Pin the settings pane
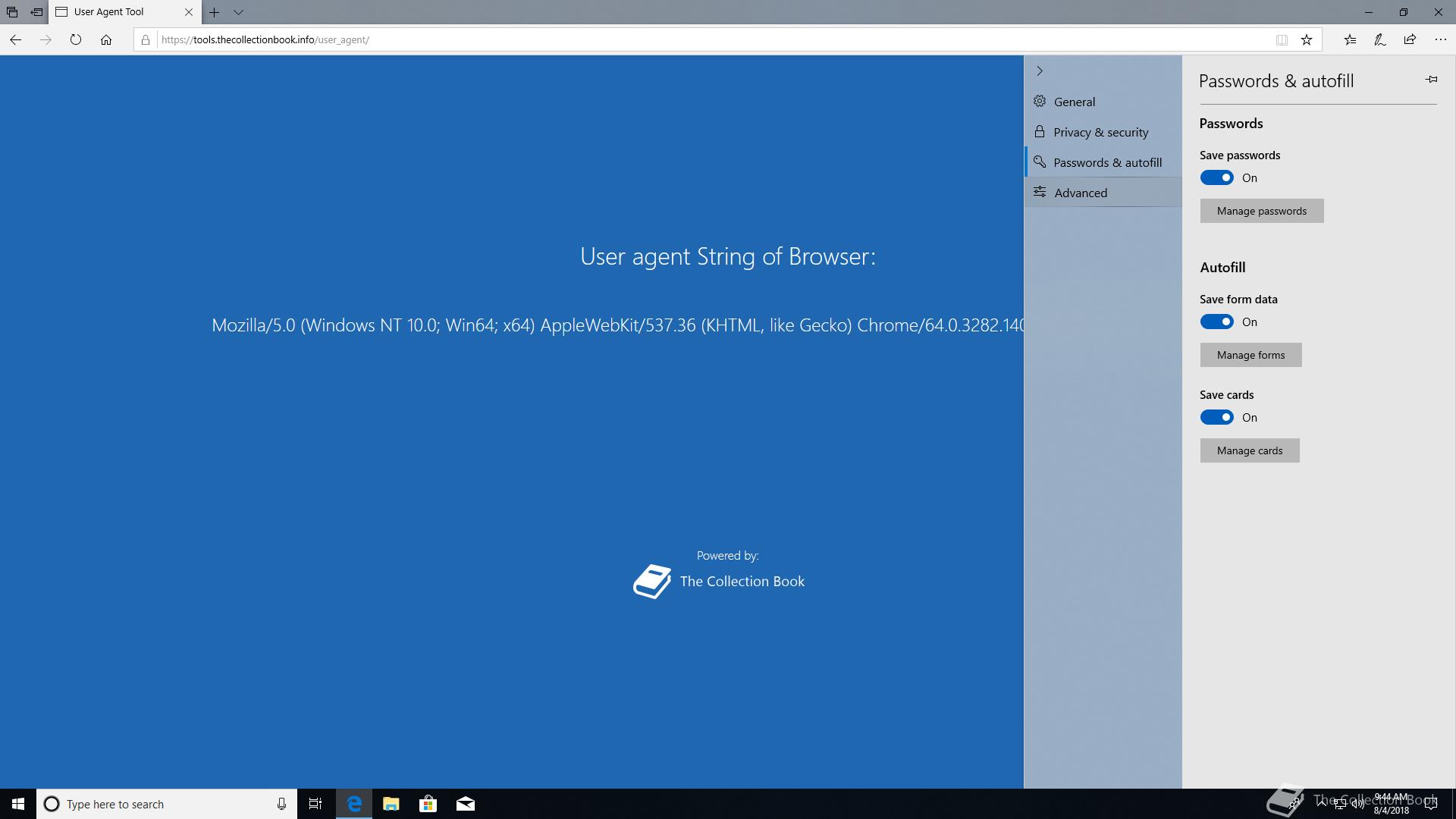1456x819 pixels. pyautogui.click(x=1431, y=79)
